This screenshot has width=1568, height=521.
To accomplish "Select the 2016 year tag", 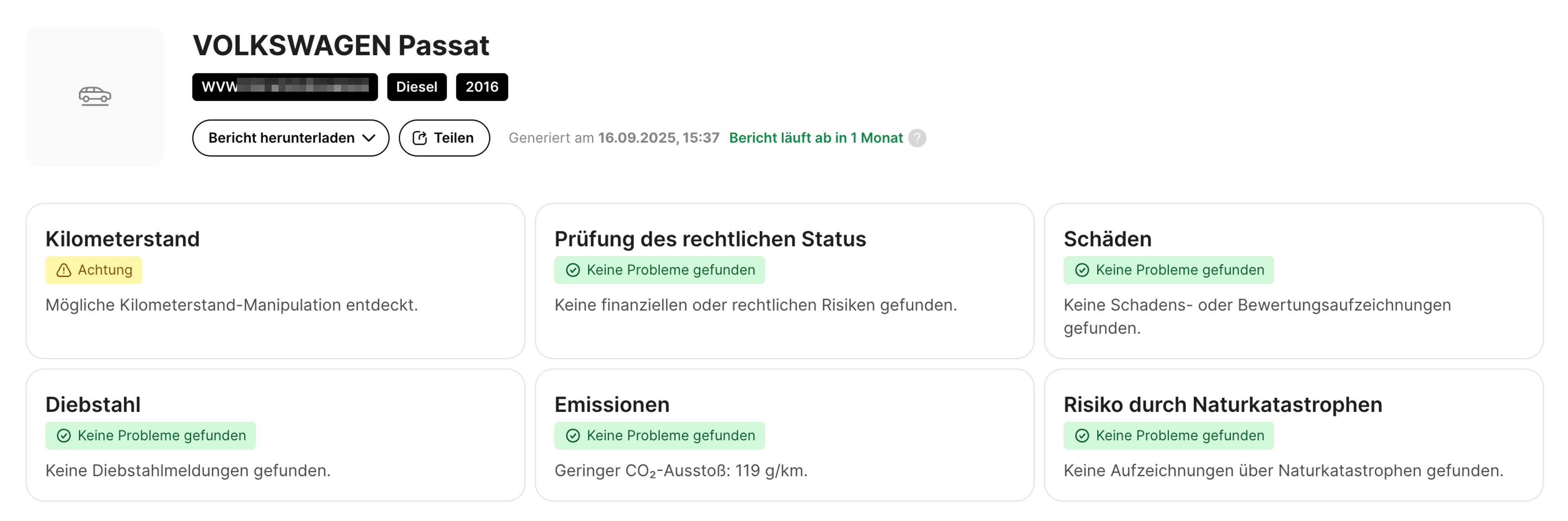I will click(x=481, y=87).
